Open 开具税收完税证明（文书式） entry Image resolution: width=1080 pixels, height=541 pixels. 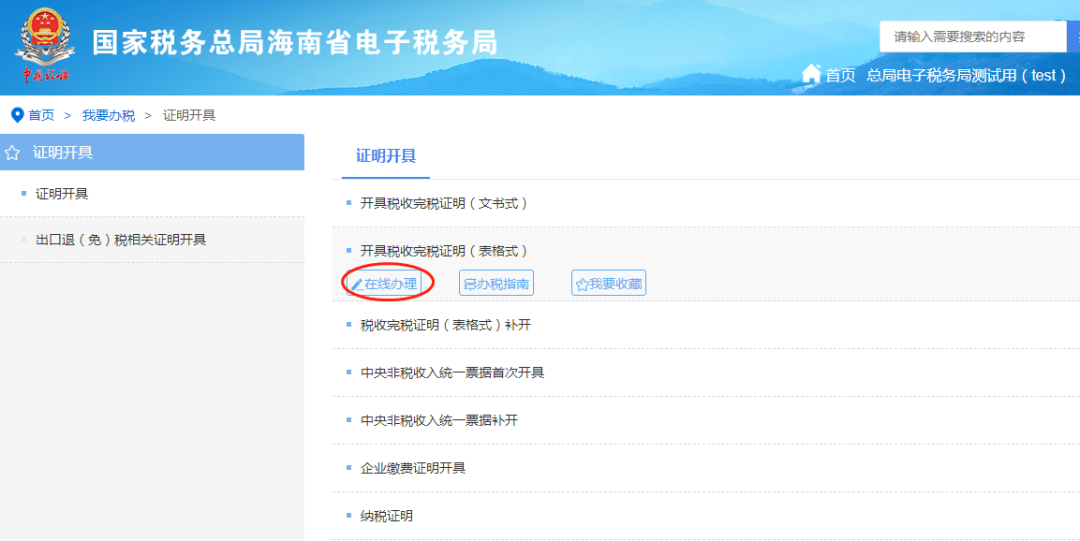(444, 203)
